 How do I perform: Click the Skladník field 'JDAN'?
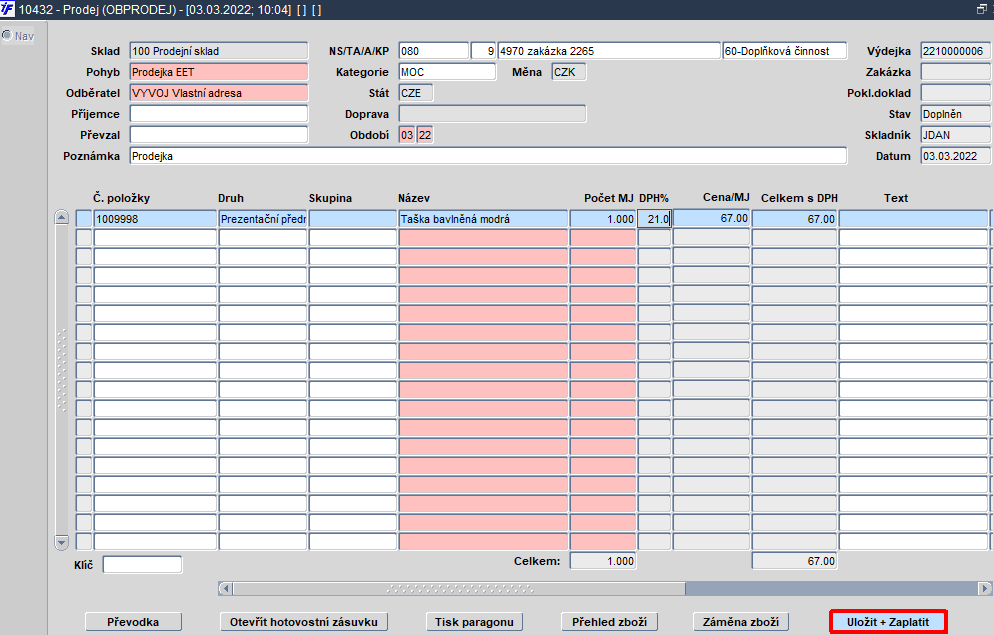(955, 134)
